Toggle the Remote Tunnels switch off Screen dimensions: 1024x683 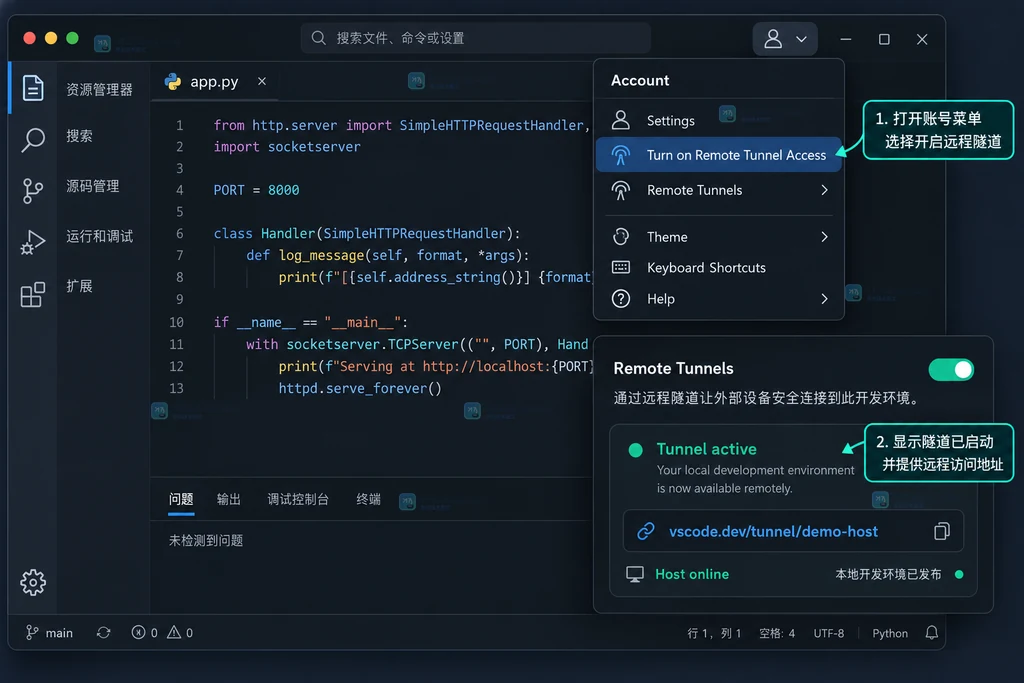point(951,370)
